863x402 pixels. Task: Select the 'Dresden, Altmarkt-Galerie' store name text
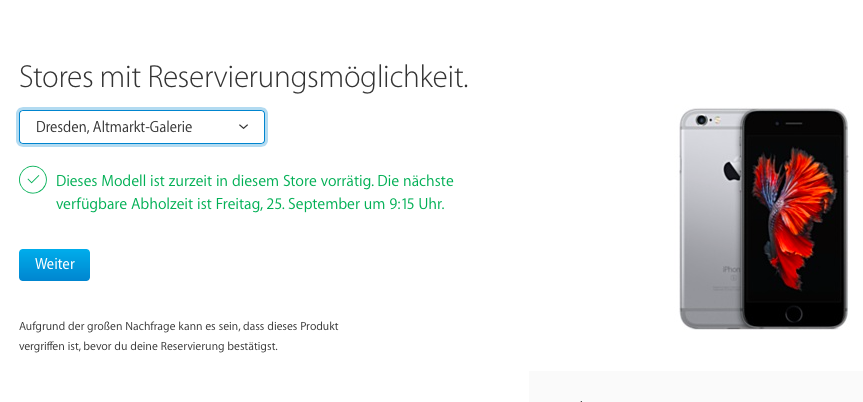coord(114,127)
